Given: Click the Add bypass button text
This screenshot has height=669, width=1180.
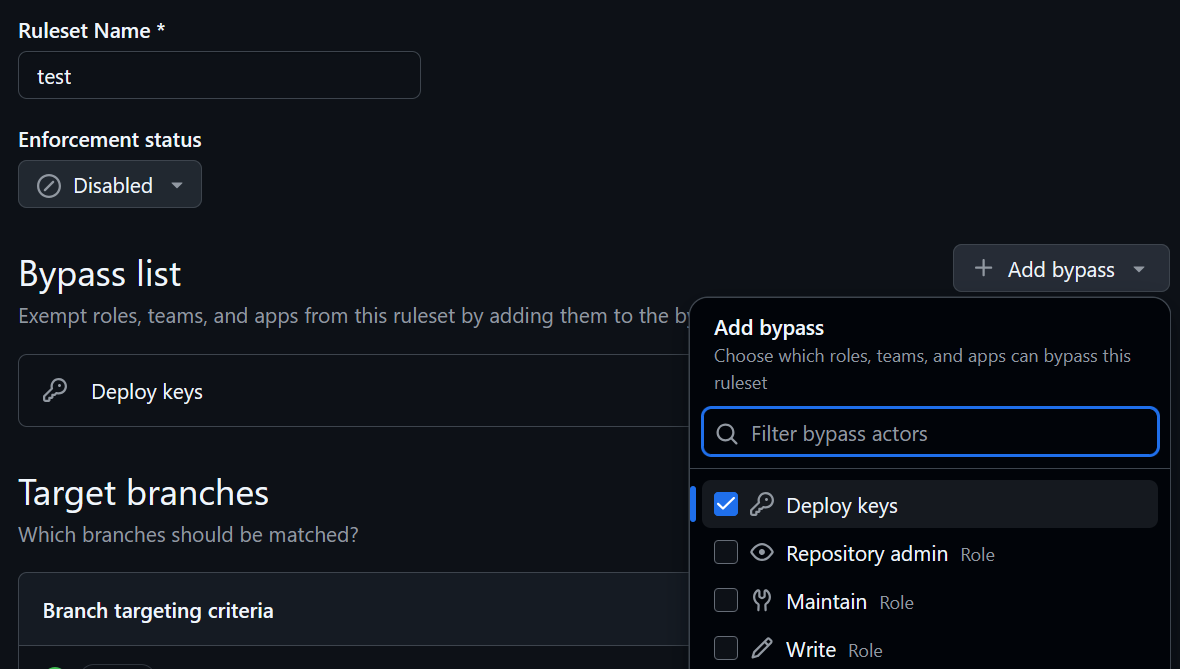Looking at the screenshot, I should [x=1060, y=270].
